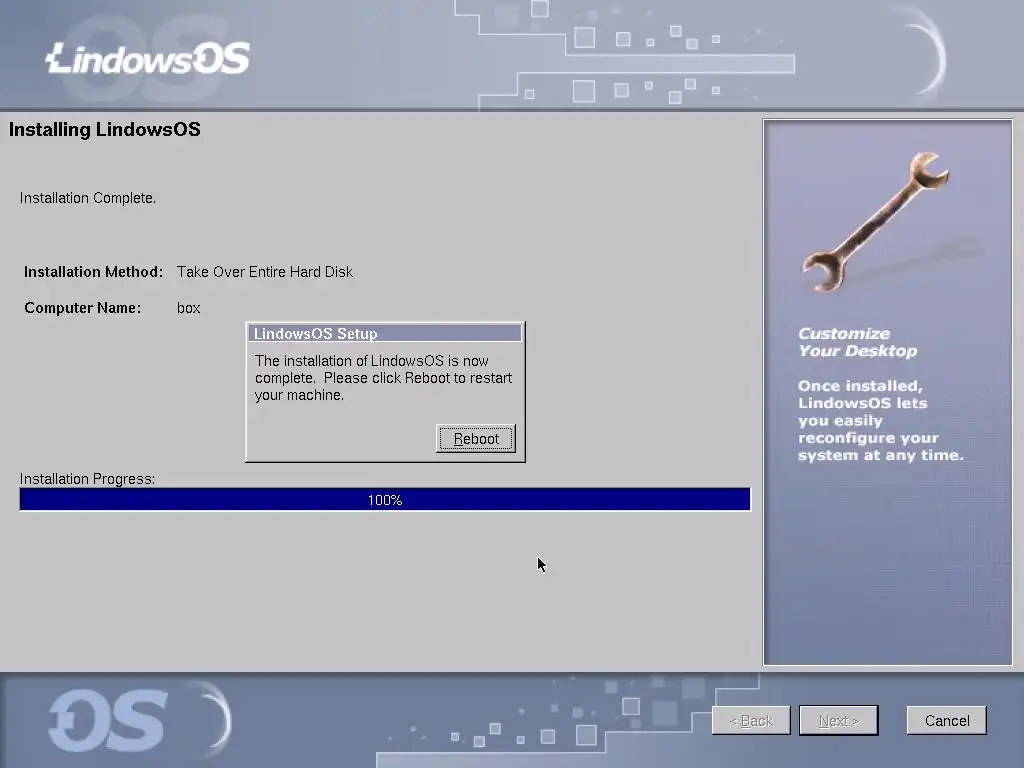Click the 'Installing LindowsOS' heading
Screen dimensions: 1024x768
104,129
